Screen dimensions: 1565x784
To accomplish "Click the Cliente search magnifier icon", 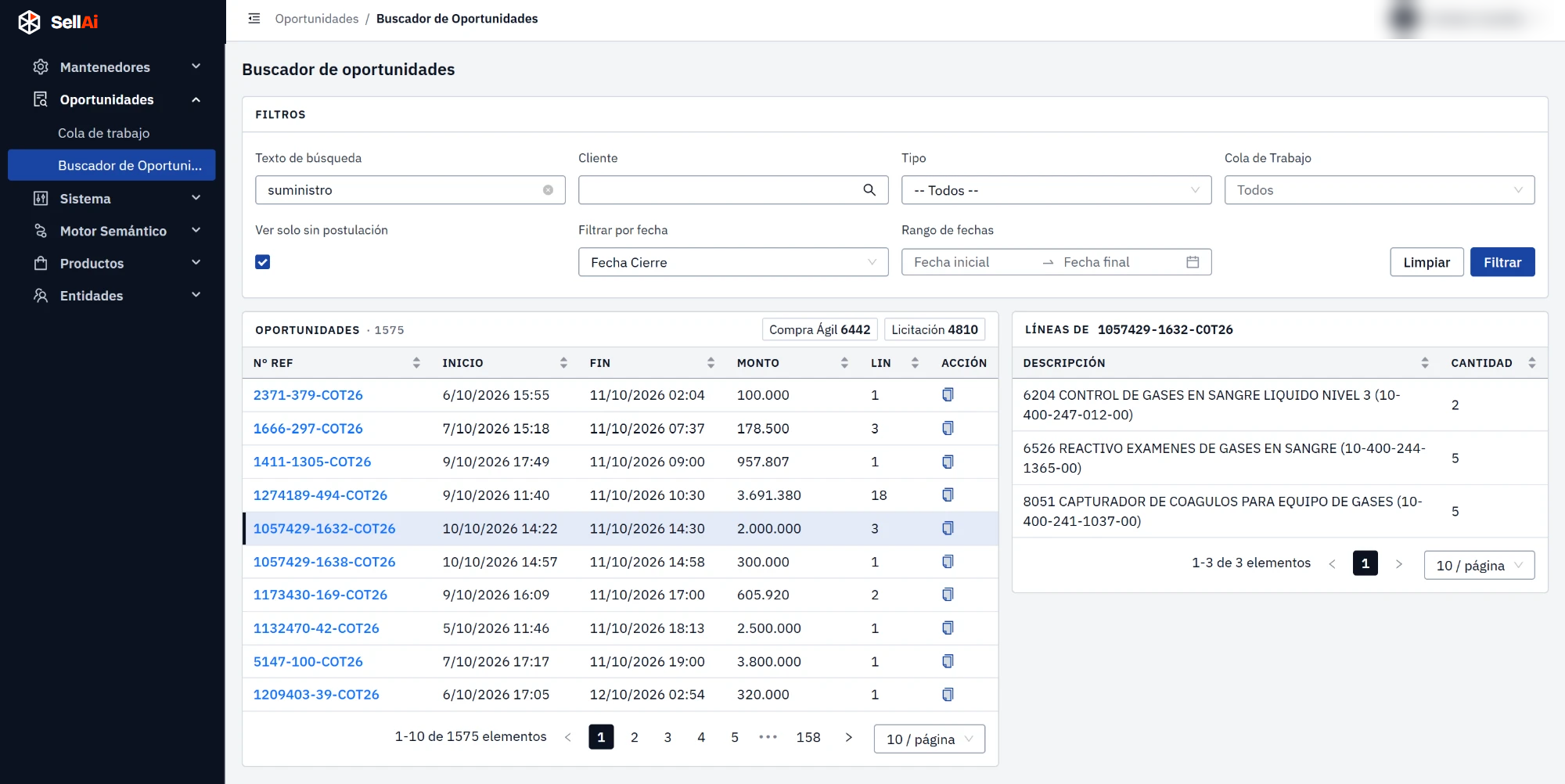I will point(869,190).
